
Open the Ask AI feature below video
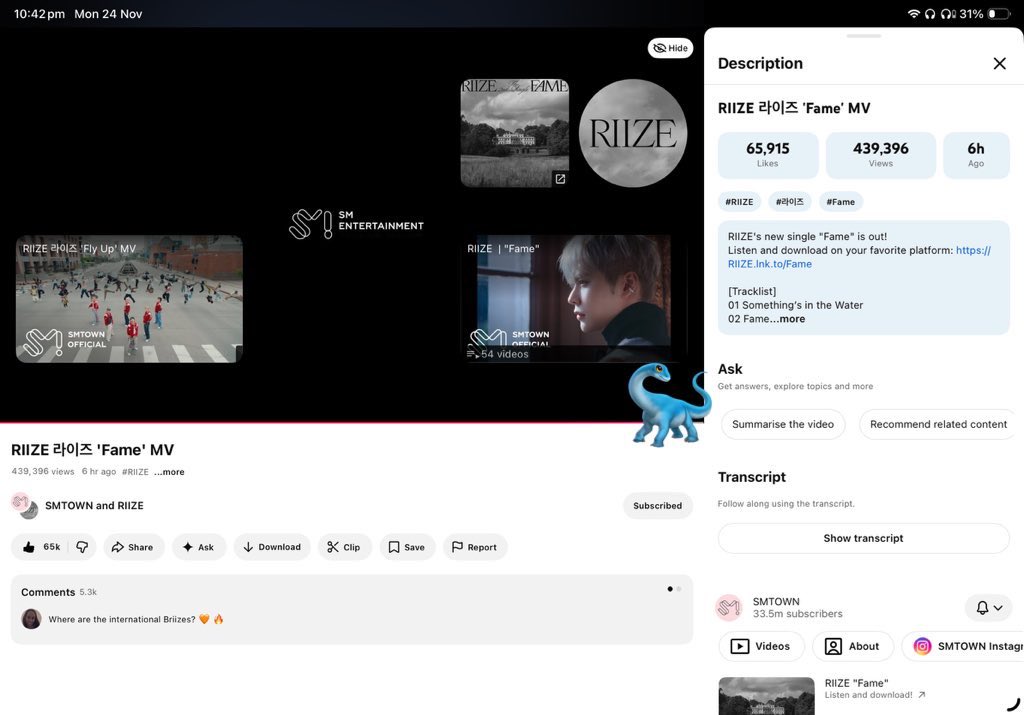point(199,547)
